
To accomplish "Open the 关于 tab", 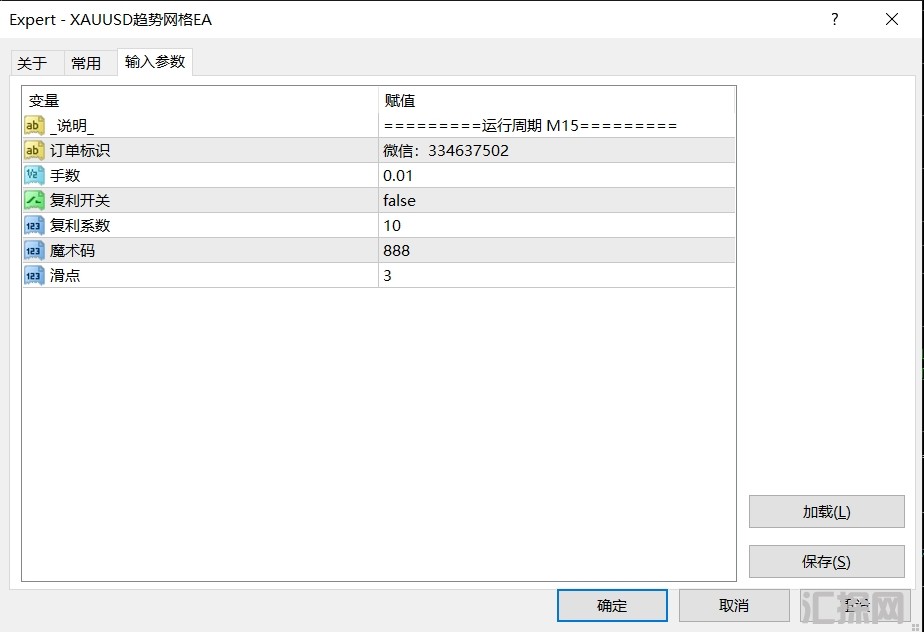I will (37, 62).
